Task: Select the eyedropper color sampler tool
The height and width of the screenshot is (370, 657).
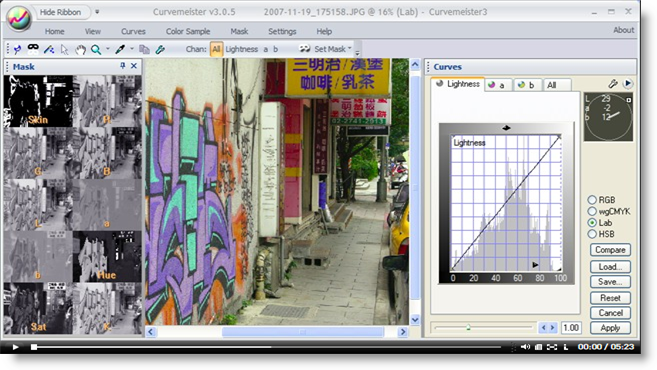Action: pos(120,49)
